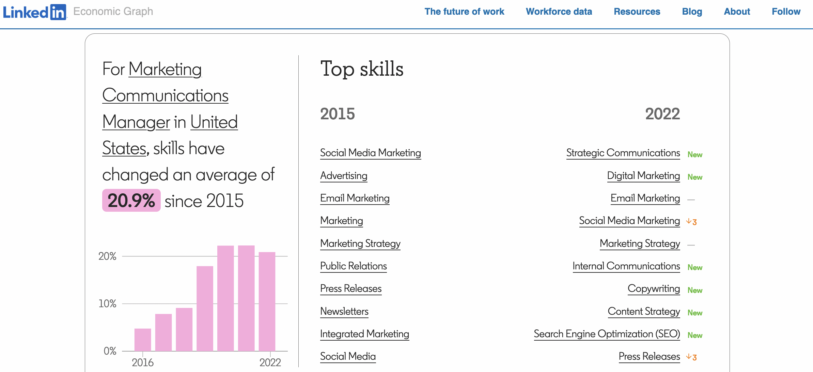Open 2022 skill Digital Marketing
This screenshot has width=813, height=372.
click(x=643, y=176)
